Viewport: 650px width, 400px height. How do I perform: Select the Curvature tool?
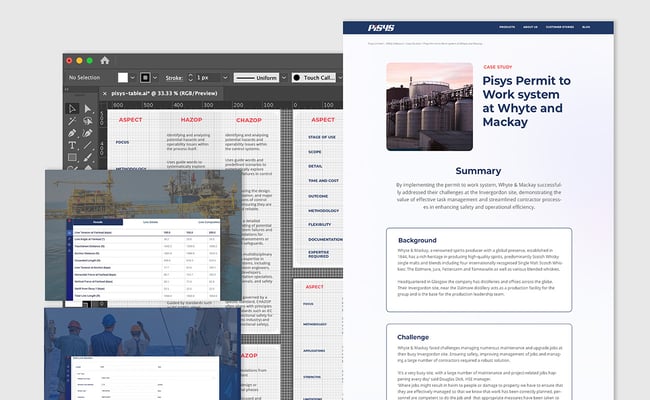coord(87,133)
